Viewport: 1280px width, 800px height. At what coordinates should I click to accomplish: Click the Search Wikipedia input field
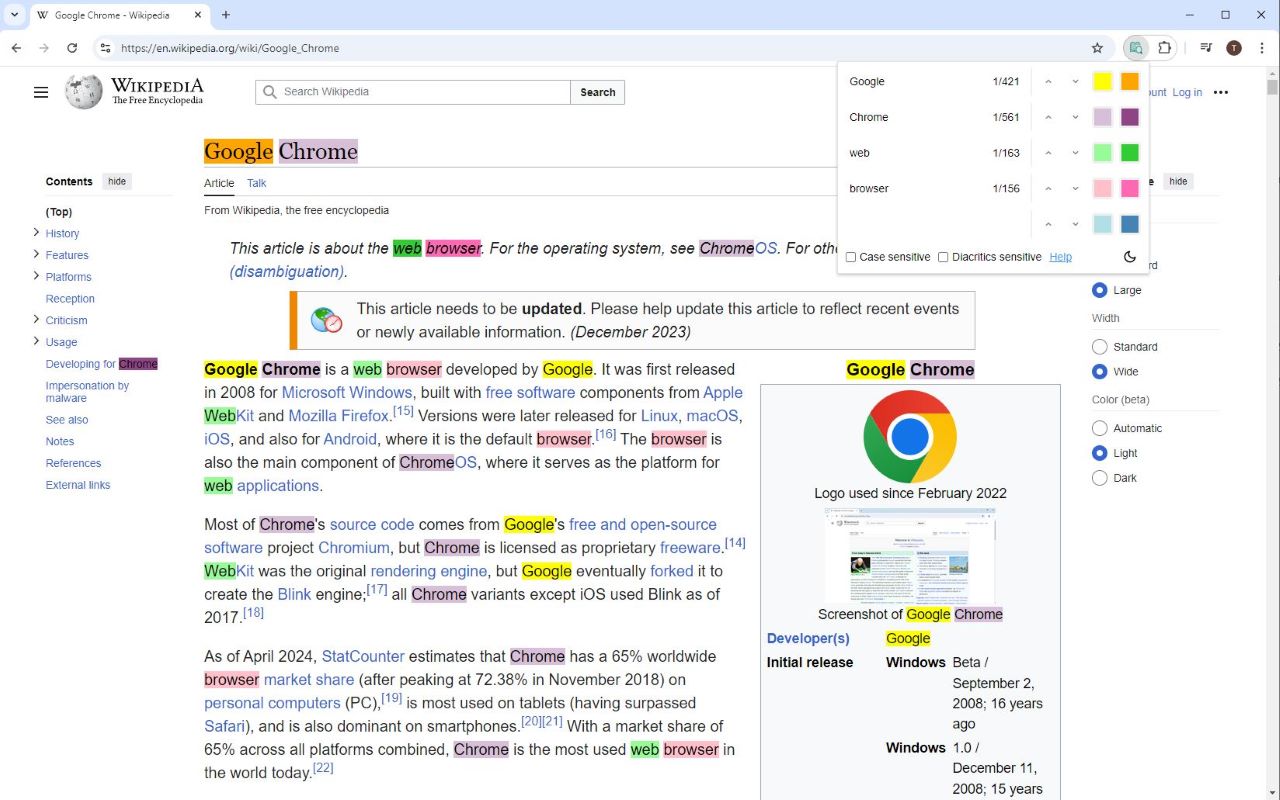(415, 92)
